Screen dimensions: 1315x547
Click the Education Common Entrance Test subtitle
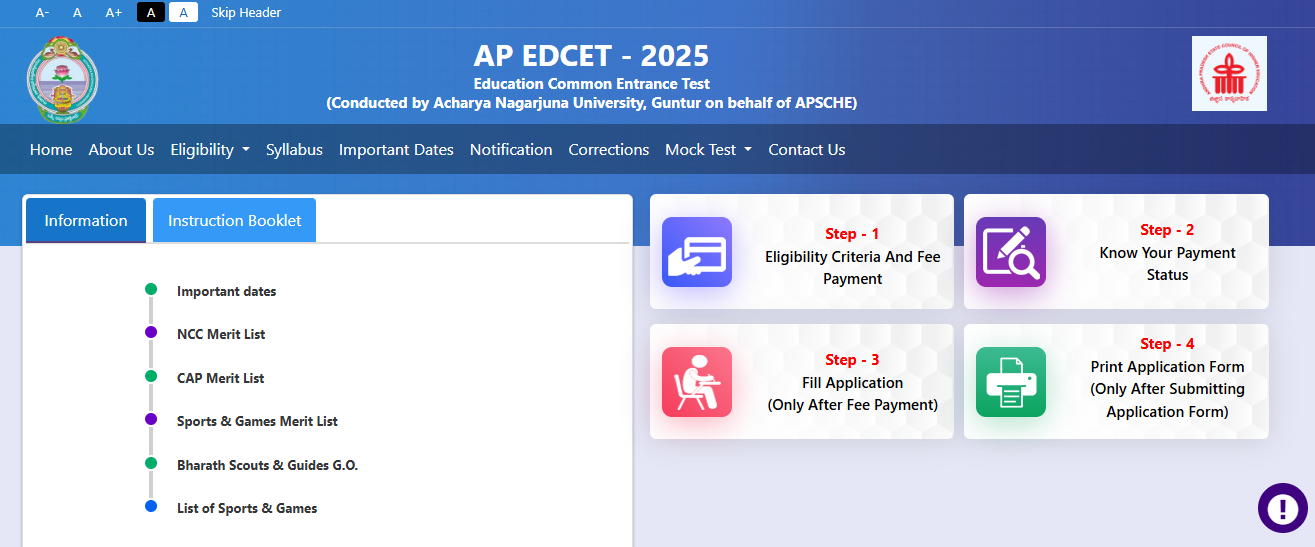point(592,84)
